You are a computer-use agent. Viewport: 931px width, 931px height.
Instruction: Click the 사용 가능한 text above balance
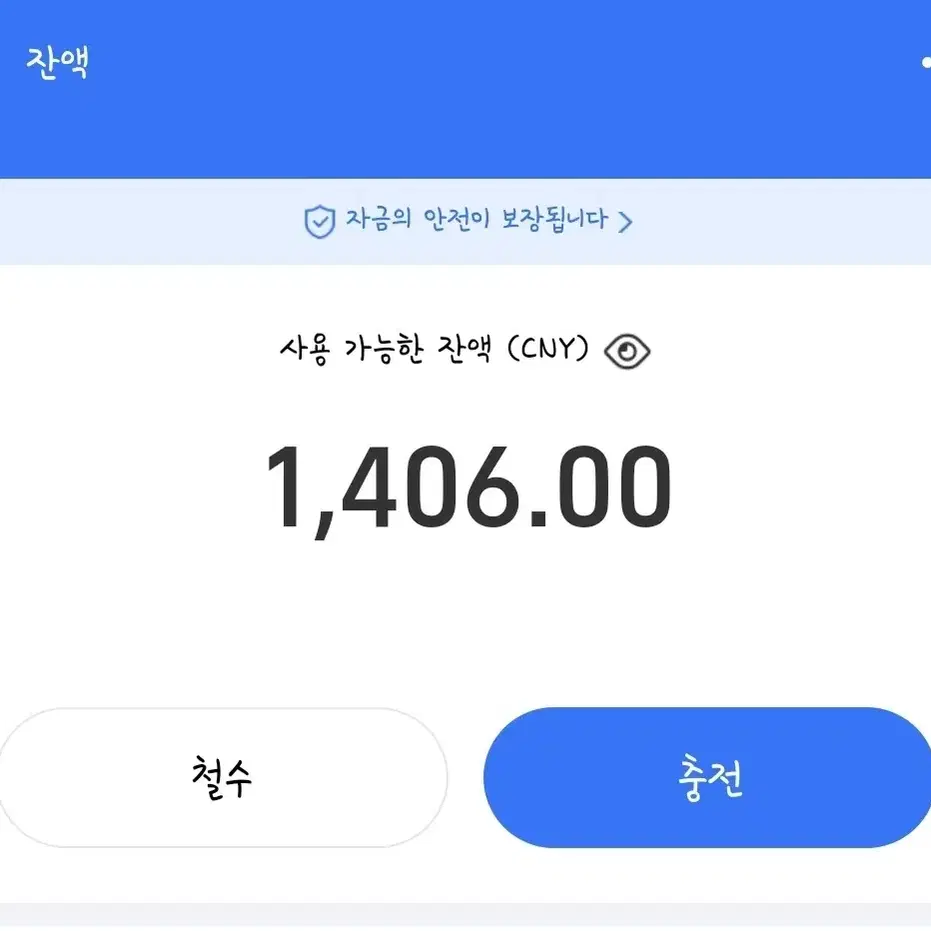tap(352, 349)
